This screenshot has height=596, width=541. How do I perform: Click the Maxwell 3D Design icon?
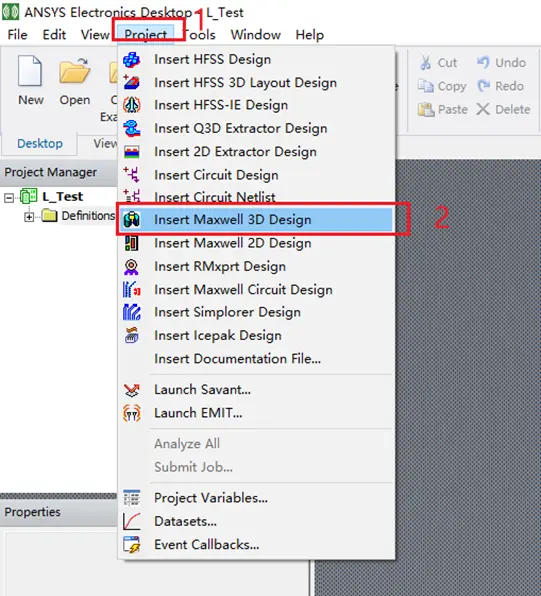tap(132, 220)
